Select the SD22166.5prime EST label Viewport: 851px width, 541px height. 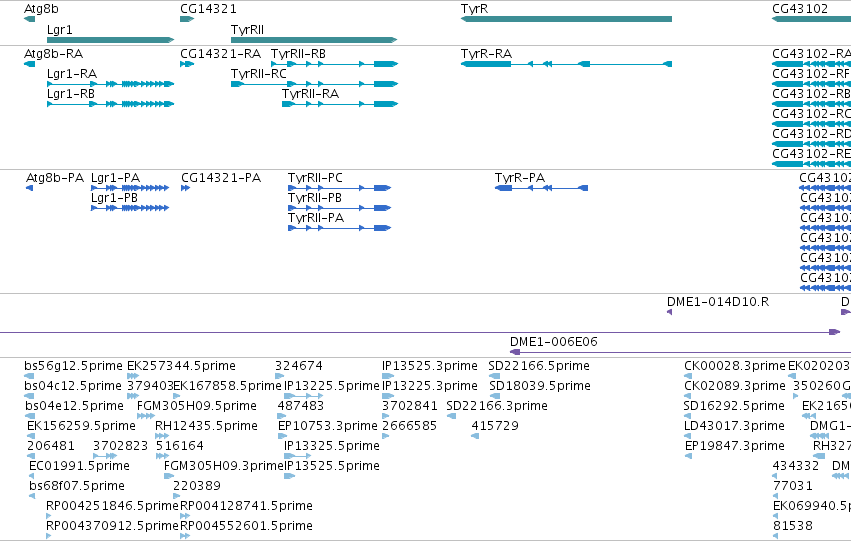539,366
